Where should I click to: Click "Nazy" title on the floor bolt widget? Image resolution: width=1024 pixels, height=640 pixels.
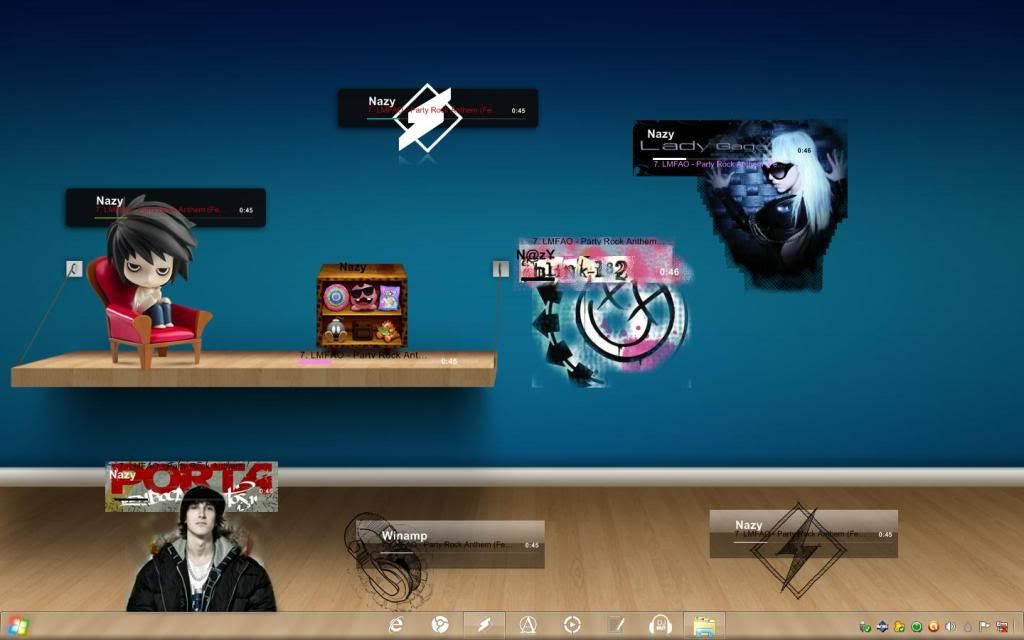(748, 525)
